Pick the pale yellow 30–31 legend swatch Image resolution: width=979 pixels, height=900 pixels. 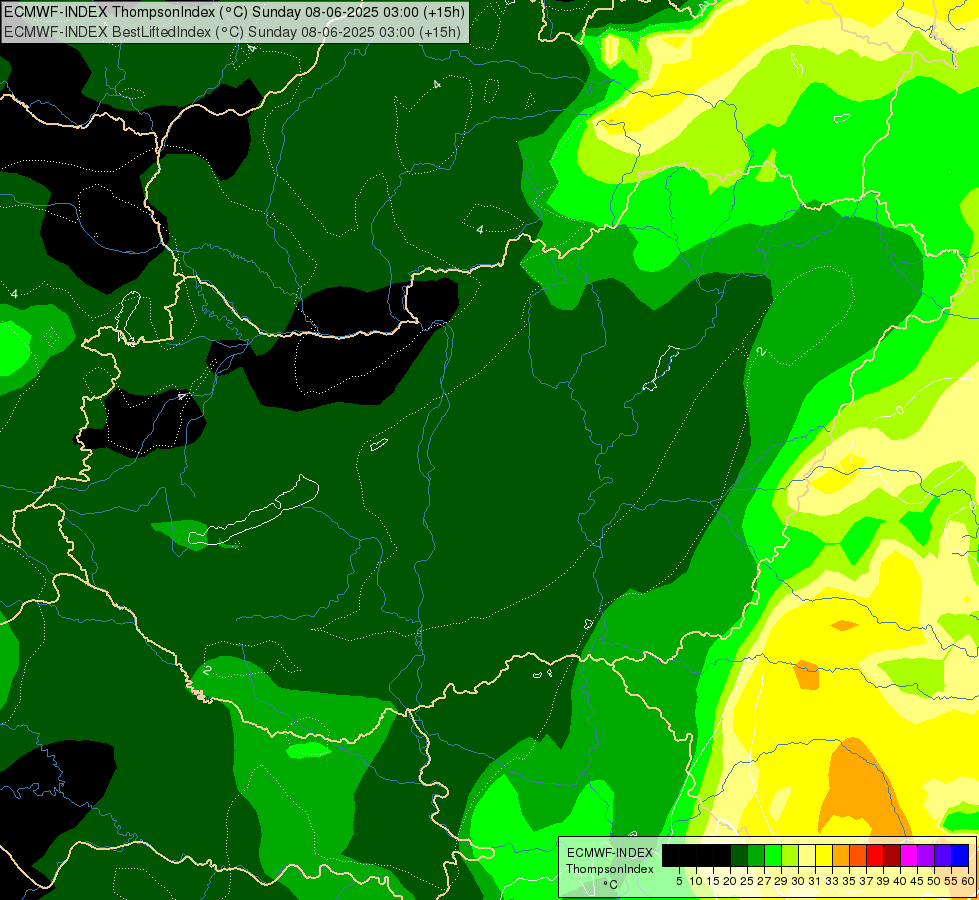807,856
